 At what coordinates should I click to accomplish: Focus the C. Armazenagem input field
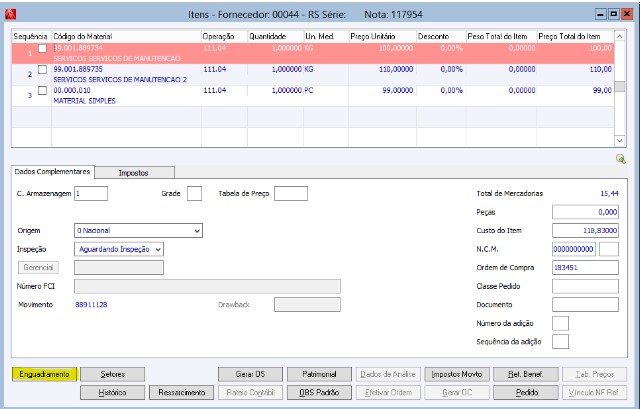pos(91,193)
